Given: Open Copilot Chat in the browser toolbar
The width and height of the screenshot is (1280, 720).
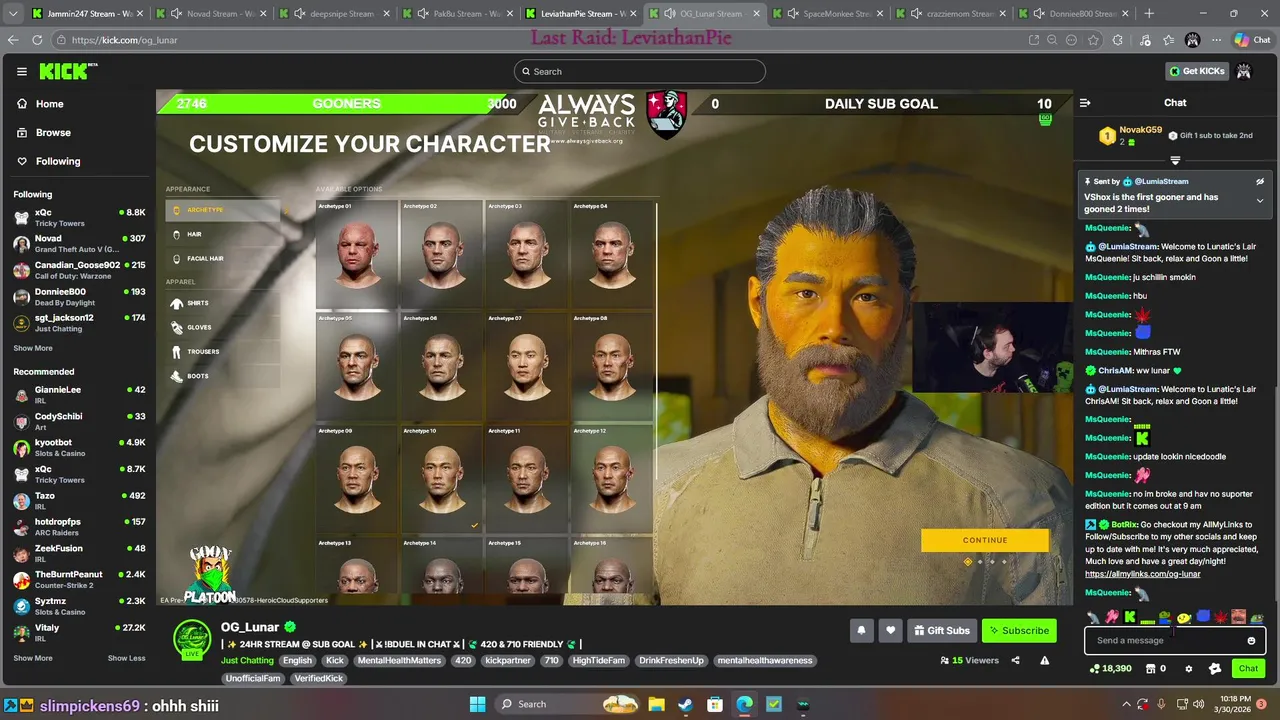Looking at the screenshot, I should [x=1254, y=40].
